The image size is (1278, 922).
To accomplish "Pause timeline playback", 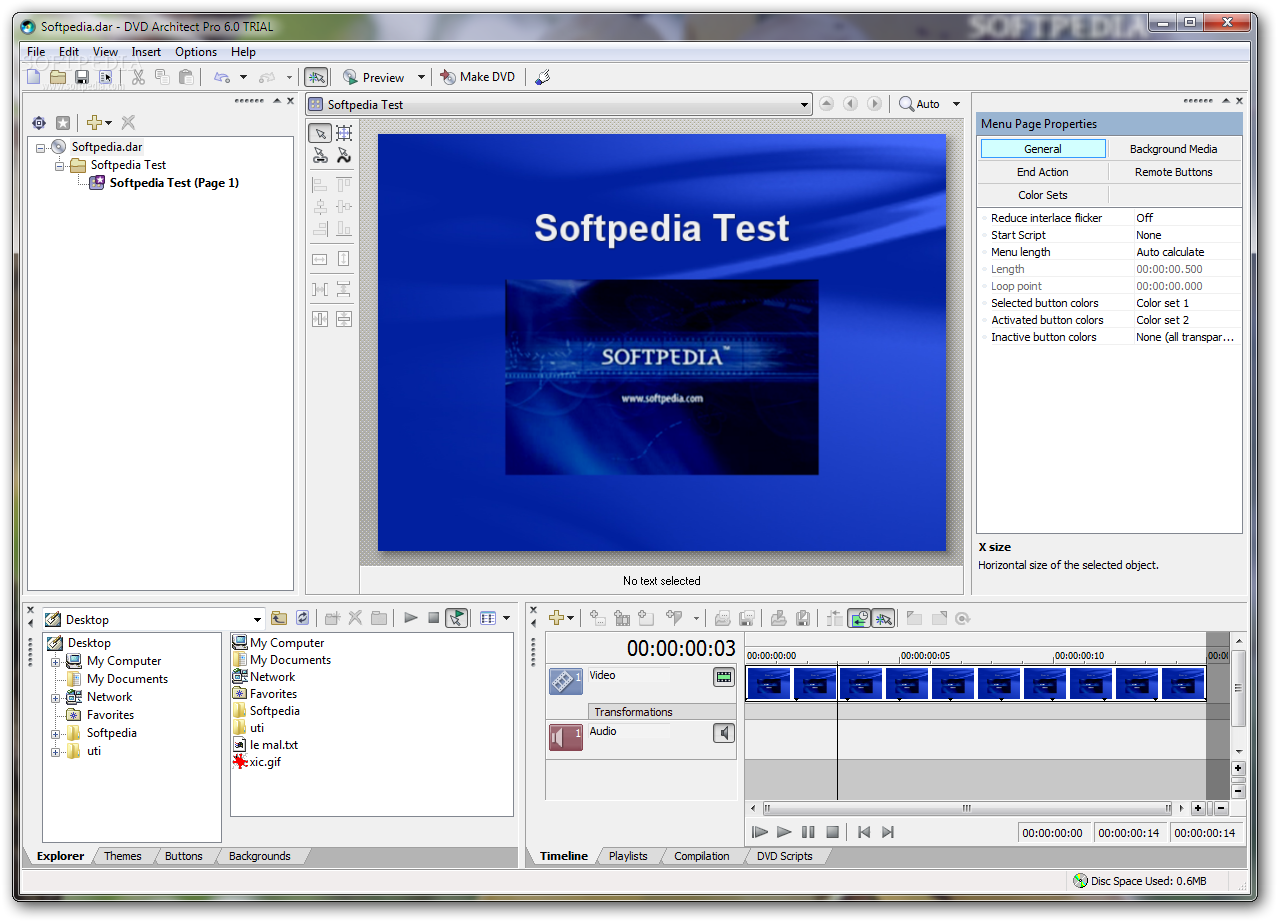I will 808,832.
